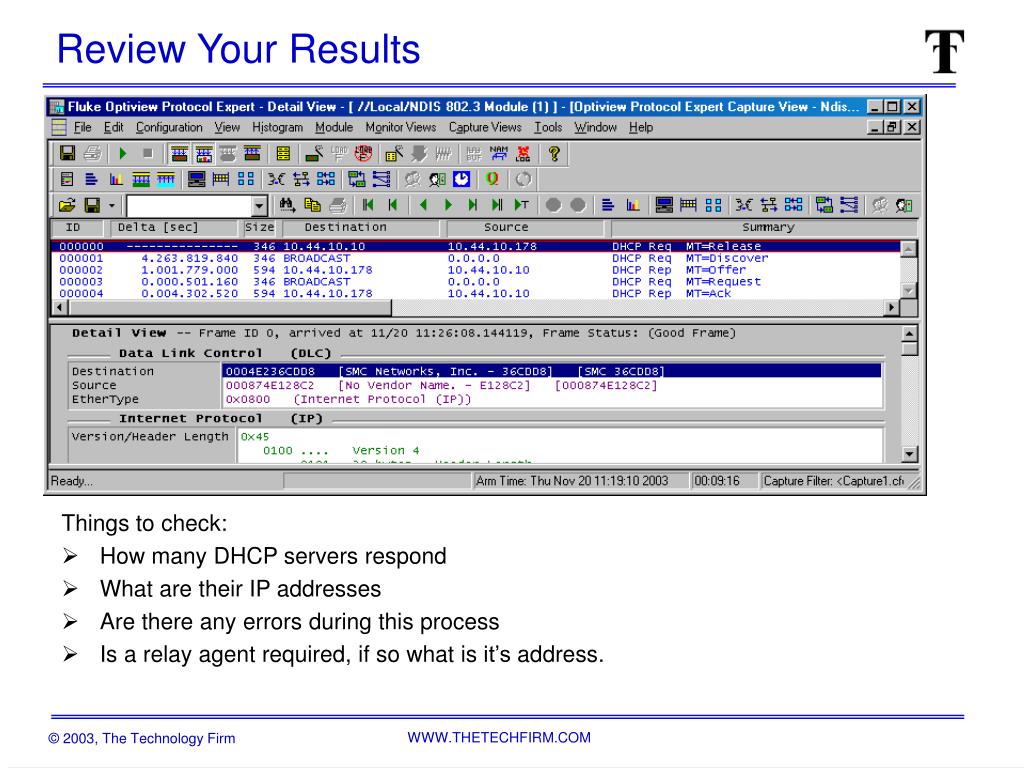Open the File menu
The width and height of the screenshot is (1024, 768).
pyautogui.click(x=83, y=127)
